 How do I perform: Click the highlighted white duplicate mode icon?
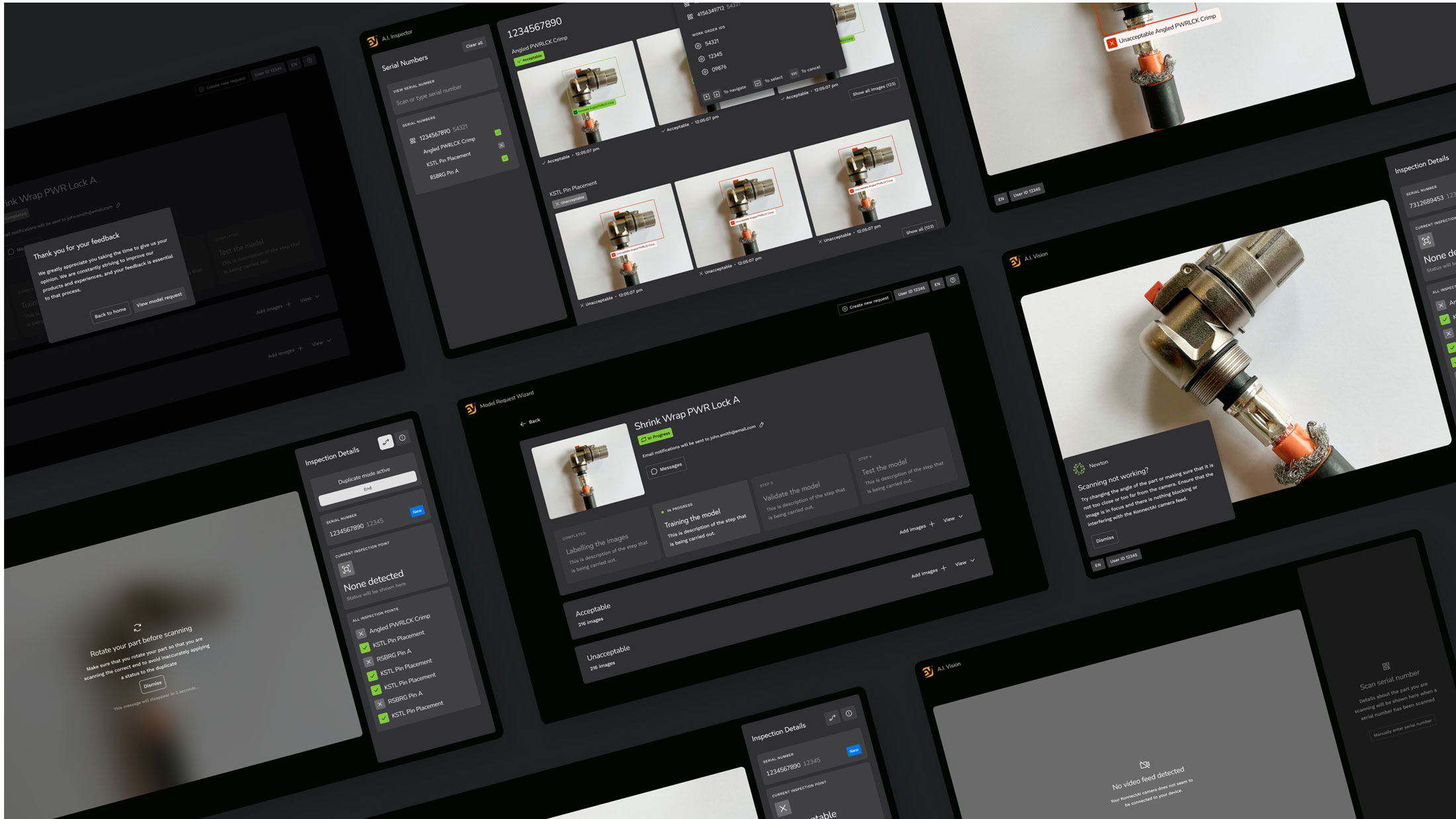point(385,442)
